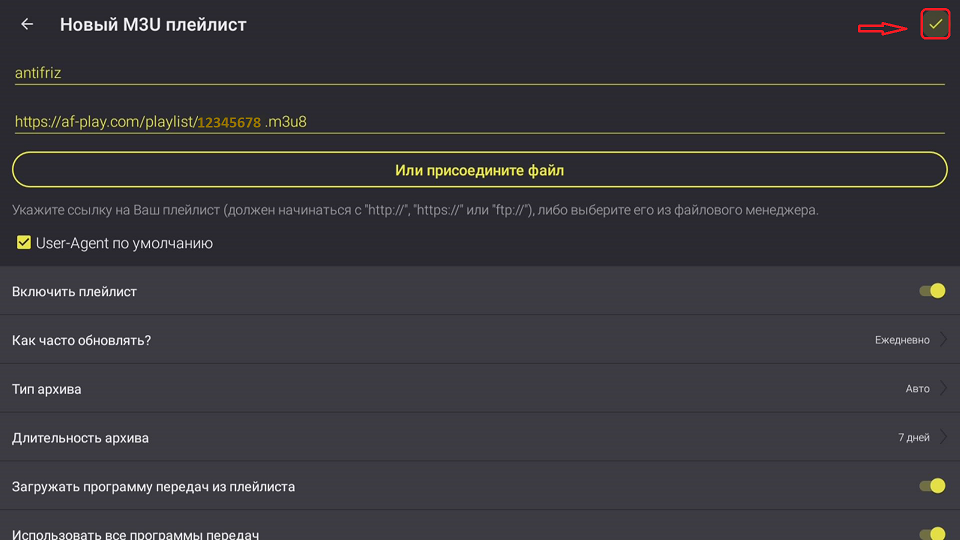Viewport: 960px width, 540px height.
Task: Click the chevron beside Авто value
Action: [943, 389]
